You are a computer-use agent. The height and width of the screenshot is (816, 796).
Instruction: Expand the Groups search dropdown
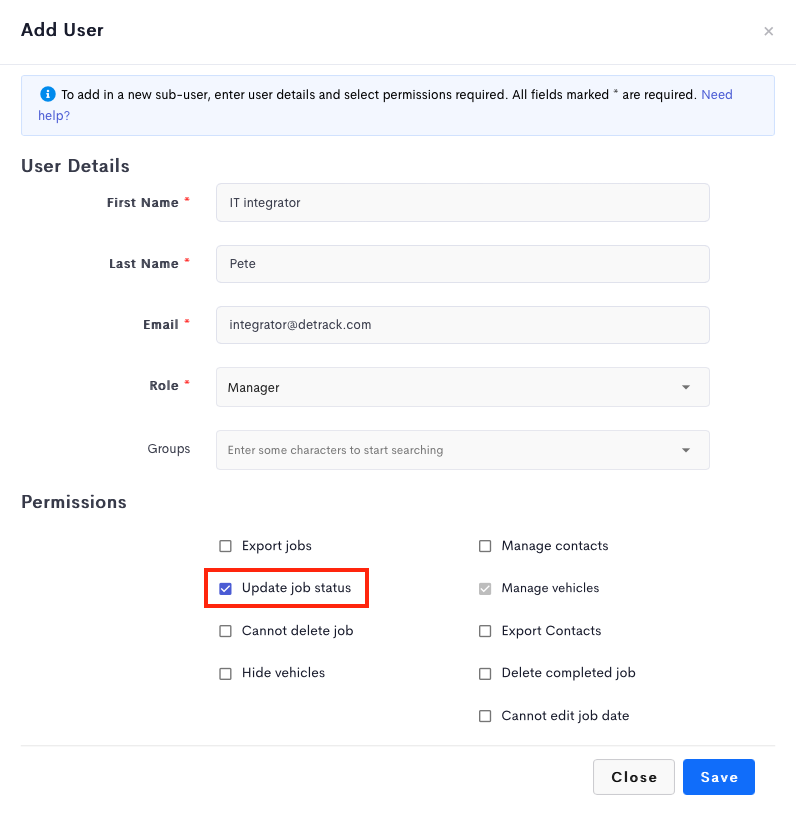pyautogui.click(x=463, y=450)
